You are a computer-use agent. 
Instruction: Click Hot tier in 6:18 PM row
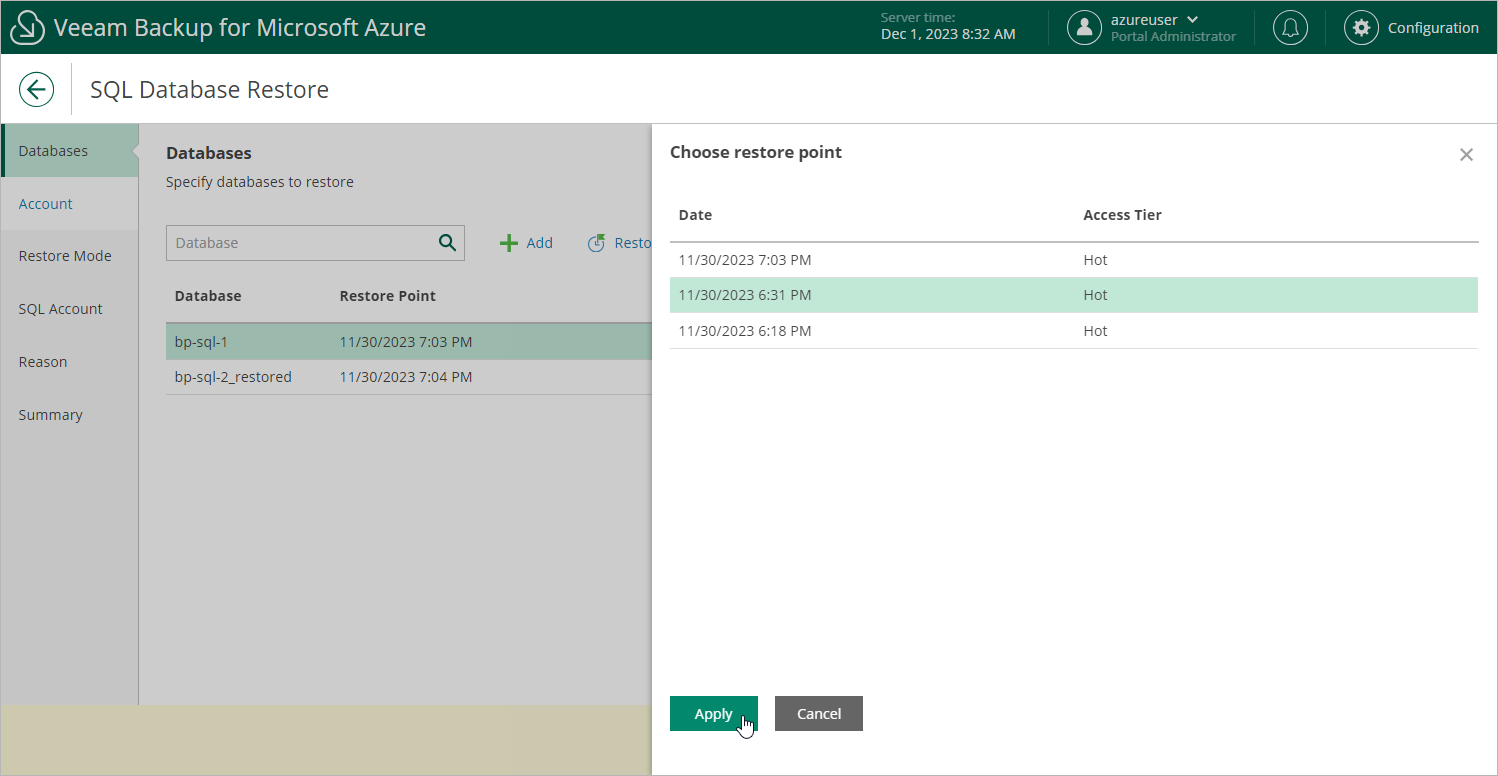coord(1095,331)
